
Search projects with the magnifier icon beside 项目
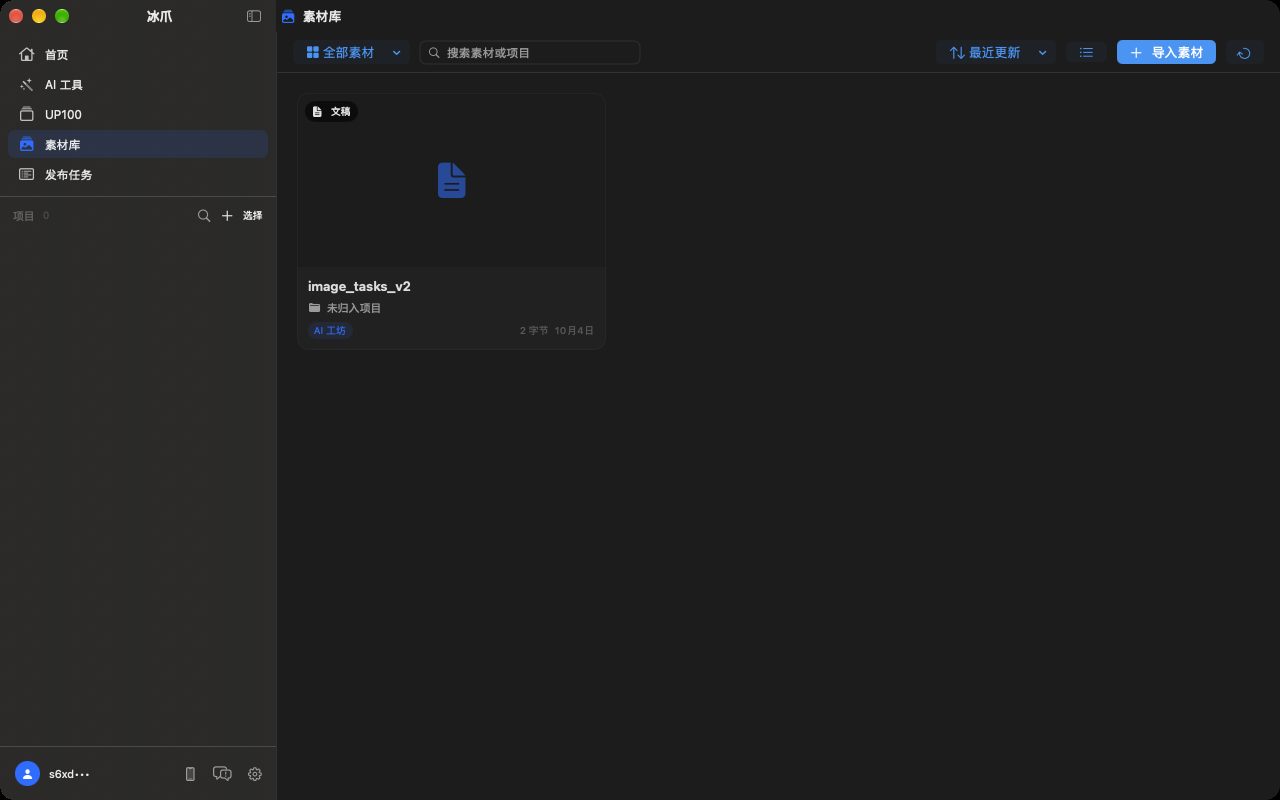point(204,216)
